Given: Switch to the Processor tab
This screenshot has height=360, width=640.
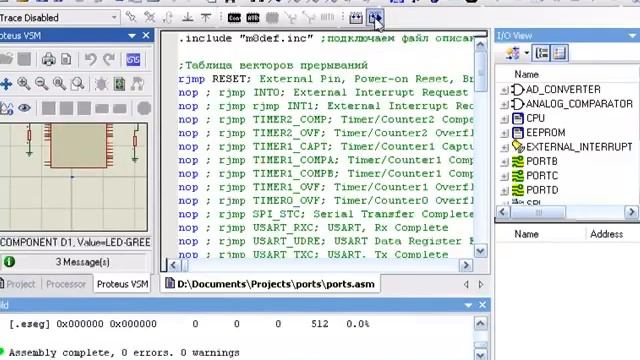Looking at the screenshot, I should 66,284.
